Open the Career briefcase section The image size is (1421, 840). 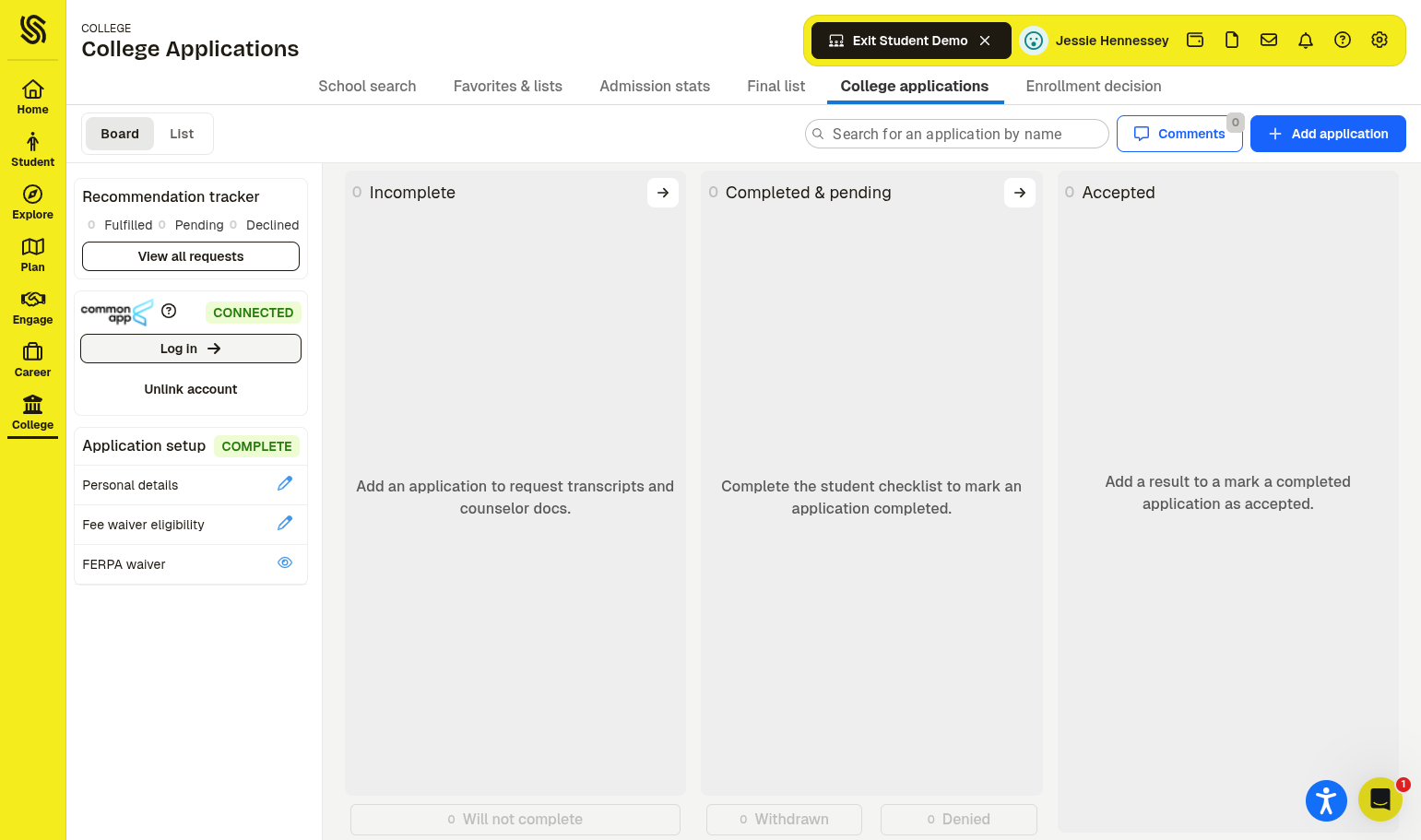coord(32,360)
